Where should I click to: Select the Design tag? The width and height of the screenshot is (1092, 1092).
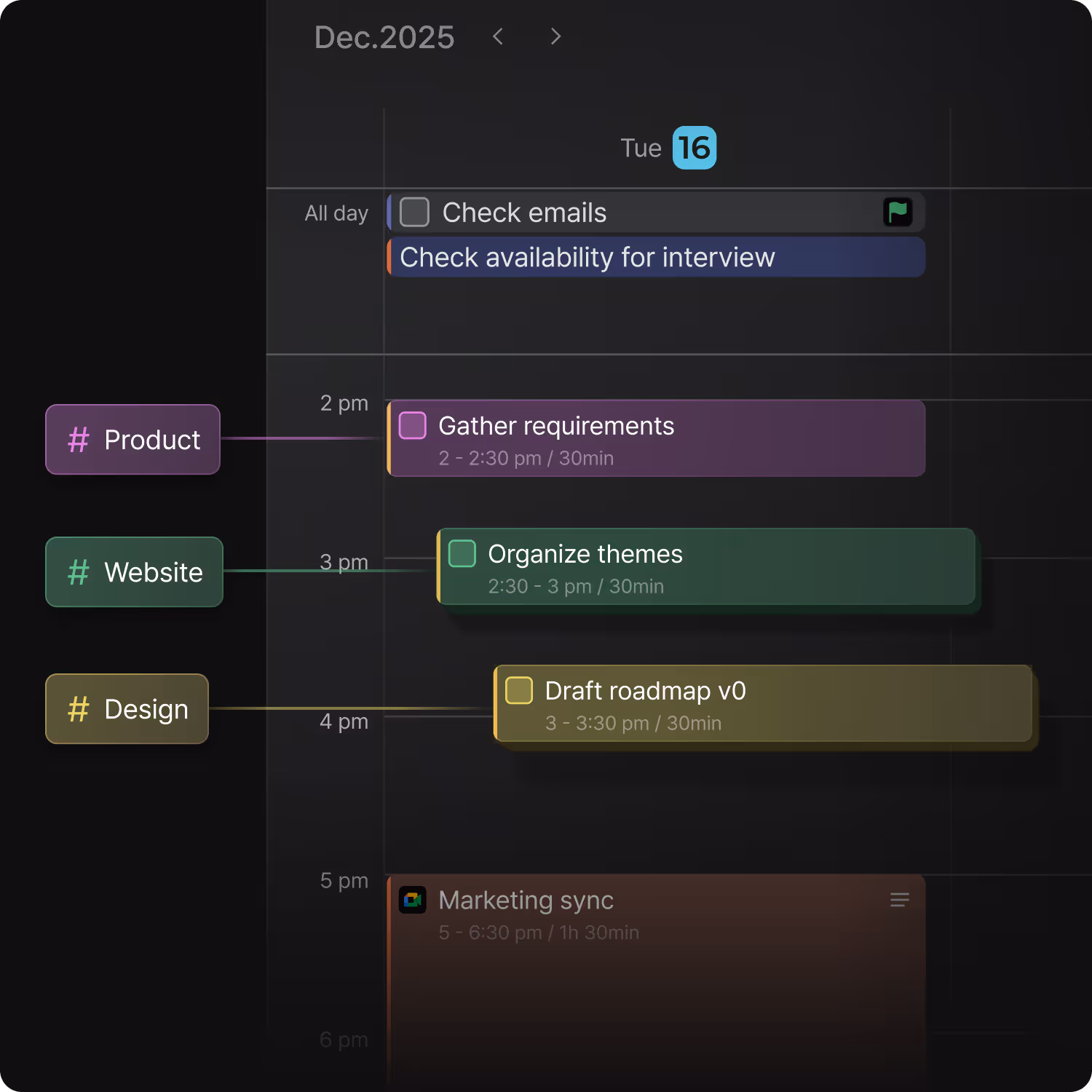127,709
